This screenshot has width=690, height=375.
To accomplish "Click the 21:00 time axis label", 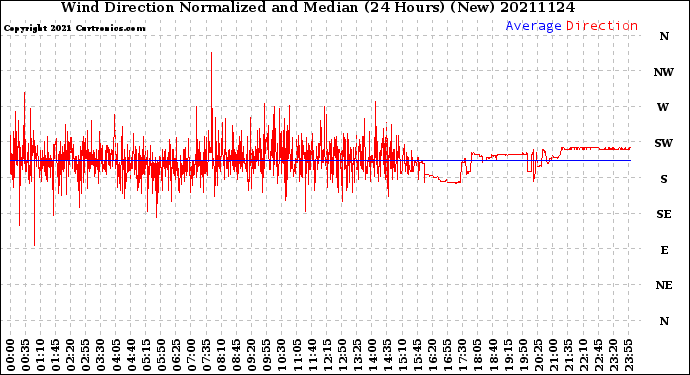I will 553,355.
